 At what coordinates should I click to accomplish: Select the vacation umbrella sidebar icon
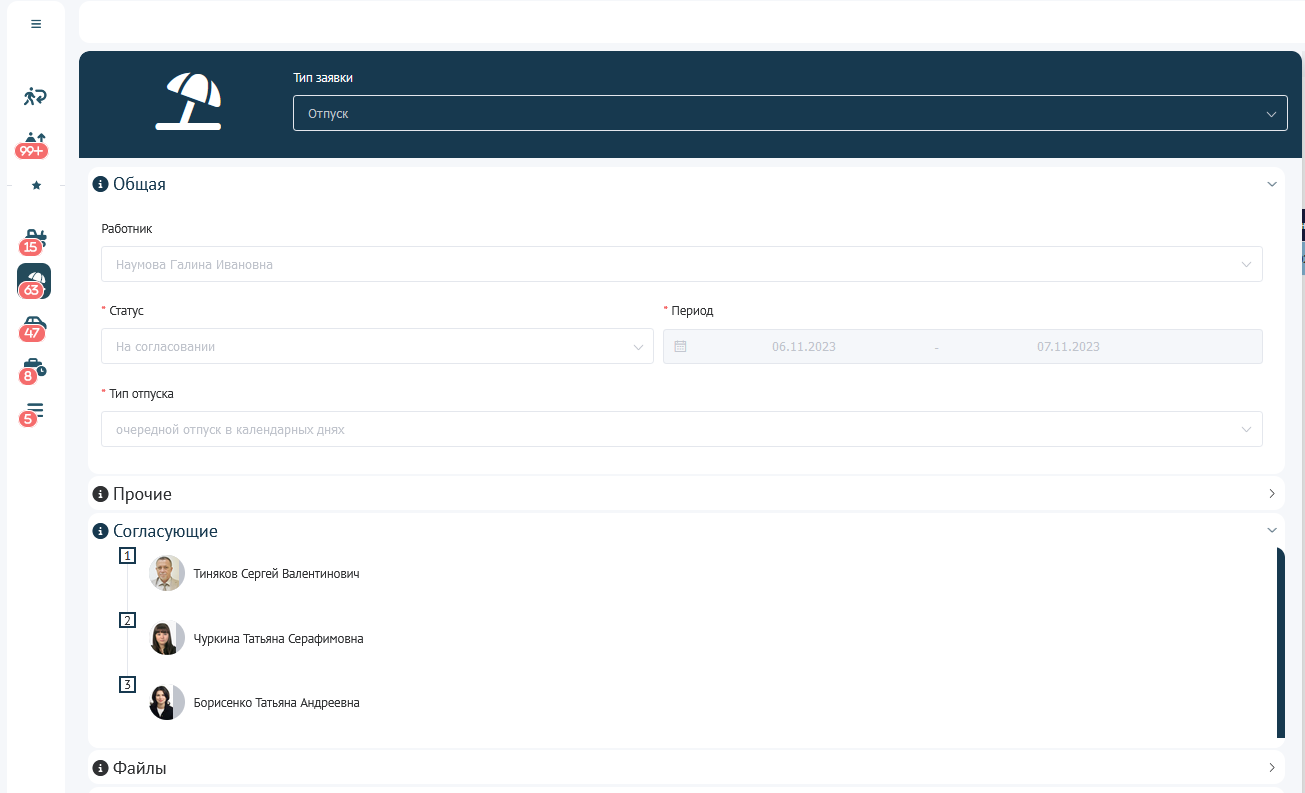[34, 281]
